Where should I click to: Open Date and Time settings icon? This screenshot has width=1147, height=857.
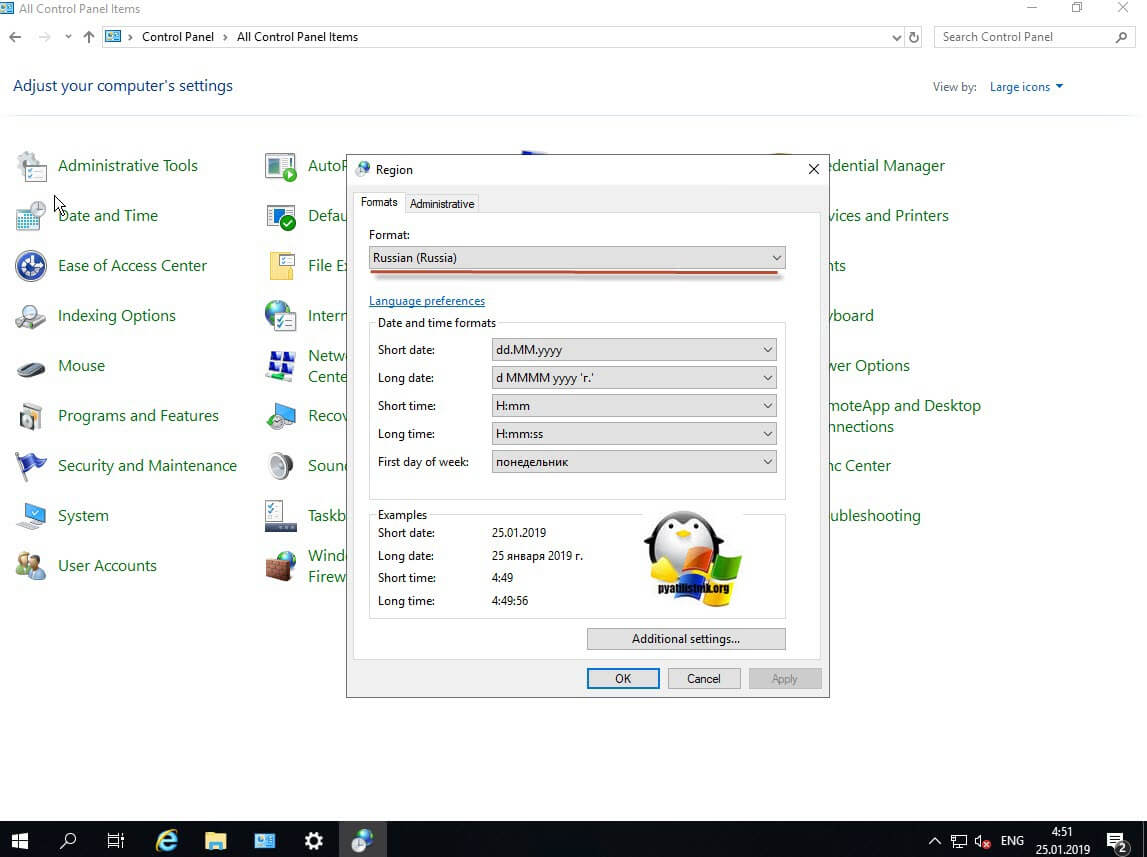(31, 216)
